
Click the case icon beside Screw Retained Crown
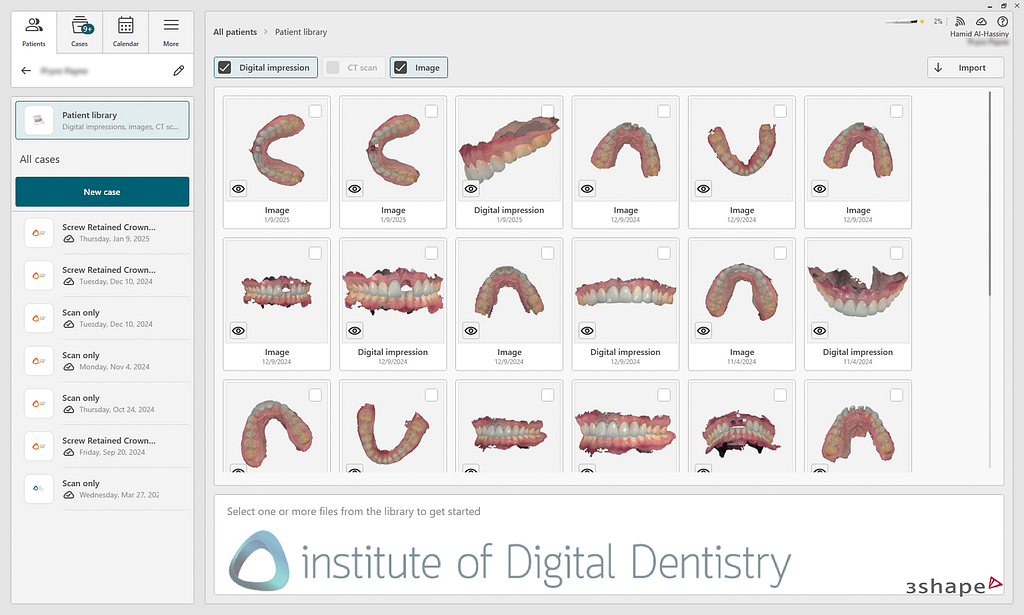(38, 232)
